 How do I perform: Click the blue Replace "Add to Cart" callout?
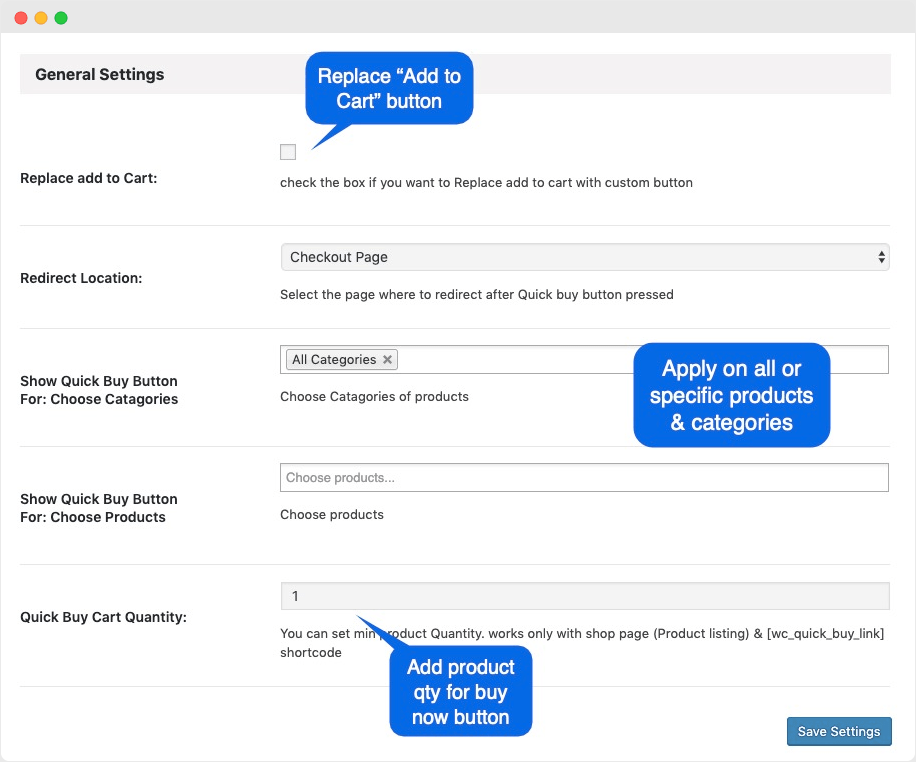389,88
